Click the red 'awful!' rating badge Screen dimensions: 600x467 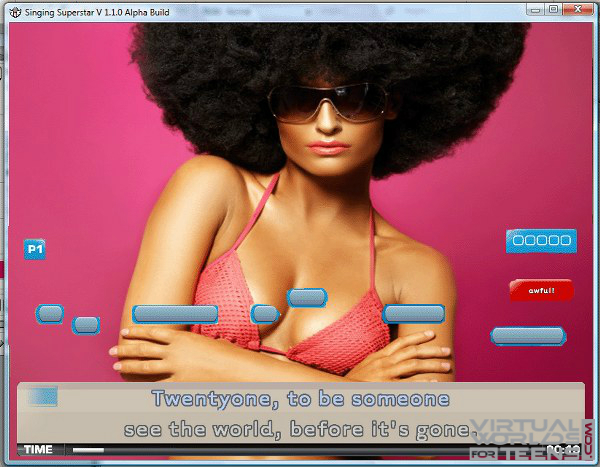click(x=541, y=291)
